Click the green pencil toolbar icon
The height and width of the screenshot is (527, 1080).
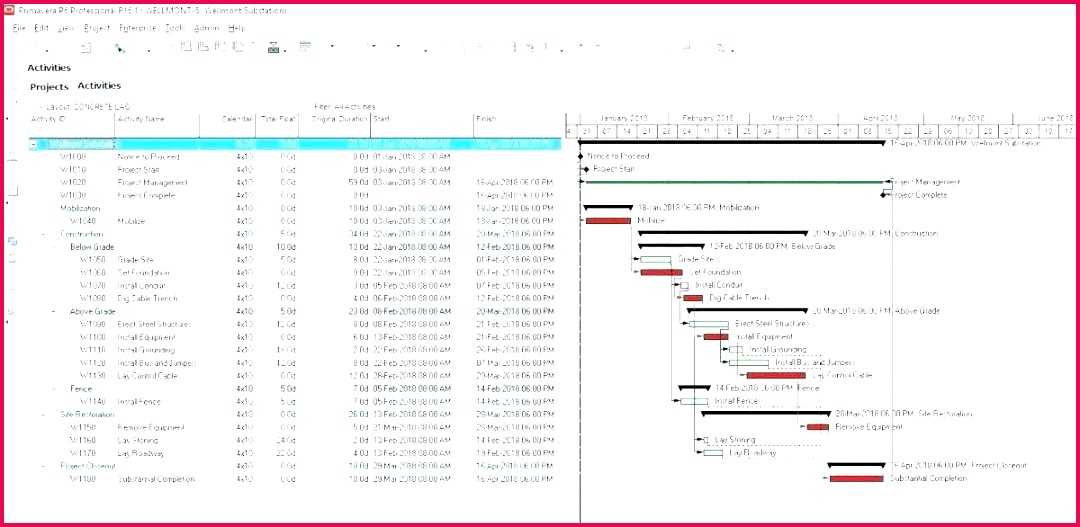tap(119, 47)
